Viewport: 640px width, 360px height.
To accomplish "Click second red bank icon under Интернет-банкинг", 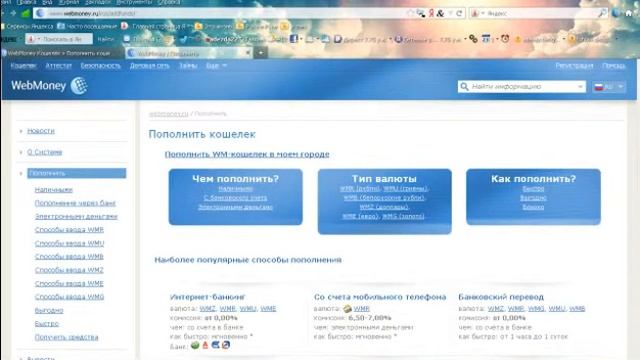I will tap(205, 345).
